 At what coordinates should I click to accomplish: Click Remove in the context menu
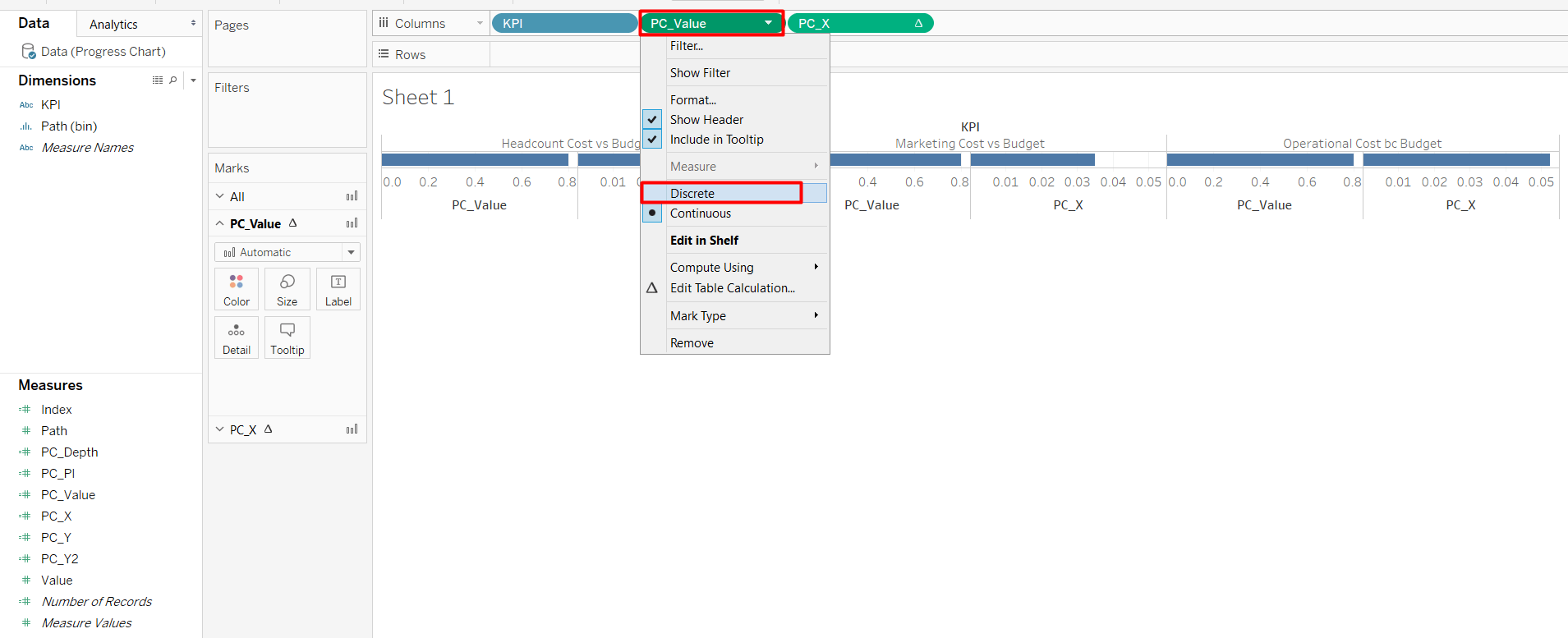click(692, 343)
